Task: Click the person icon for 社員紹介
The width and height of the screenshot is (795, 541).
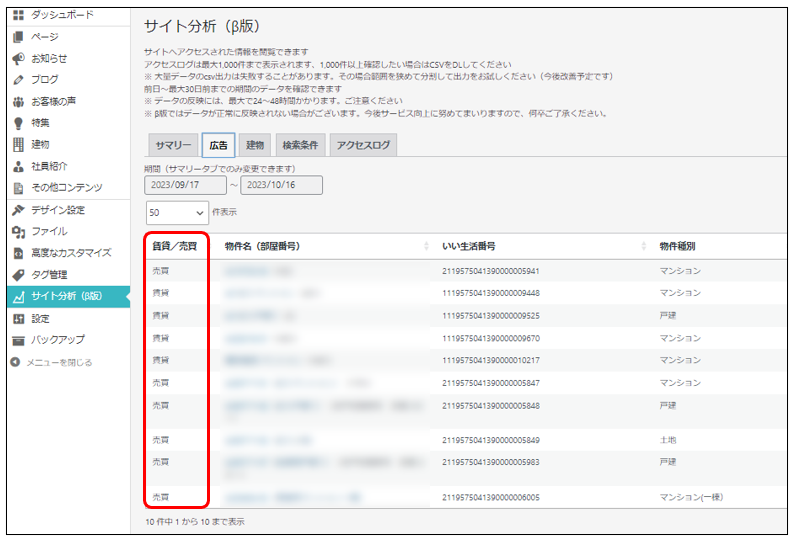Action: tap(17, 166)
